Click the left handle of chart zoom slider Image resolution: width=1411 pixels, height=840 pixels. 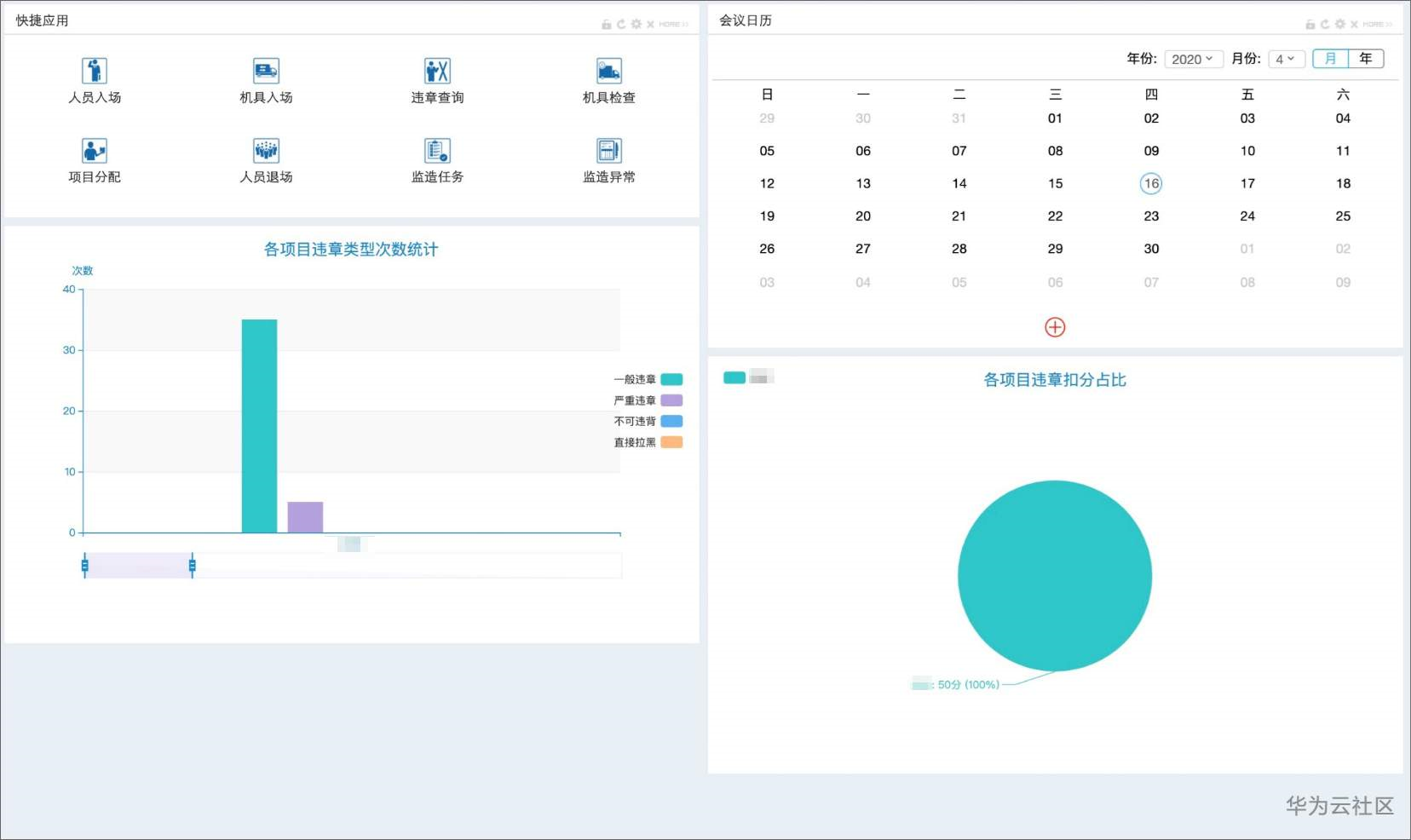84,565
